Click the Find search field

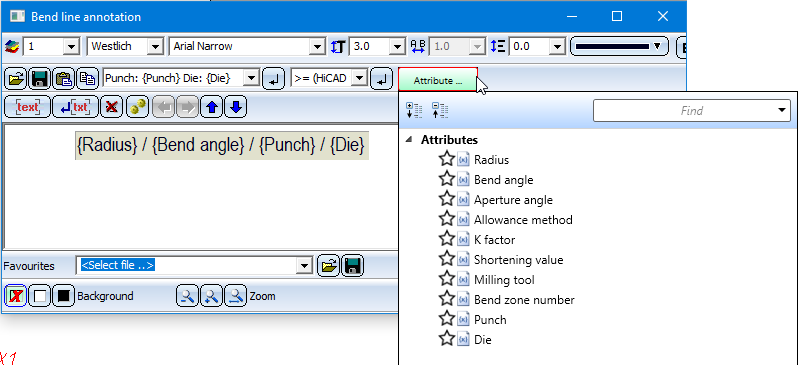coord(691,110)
